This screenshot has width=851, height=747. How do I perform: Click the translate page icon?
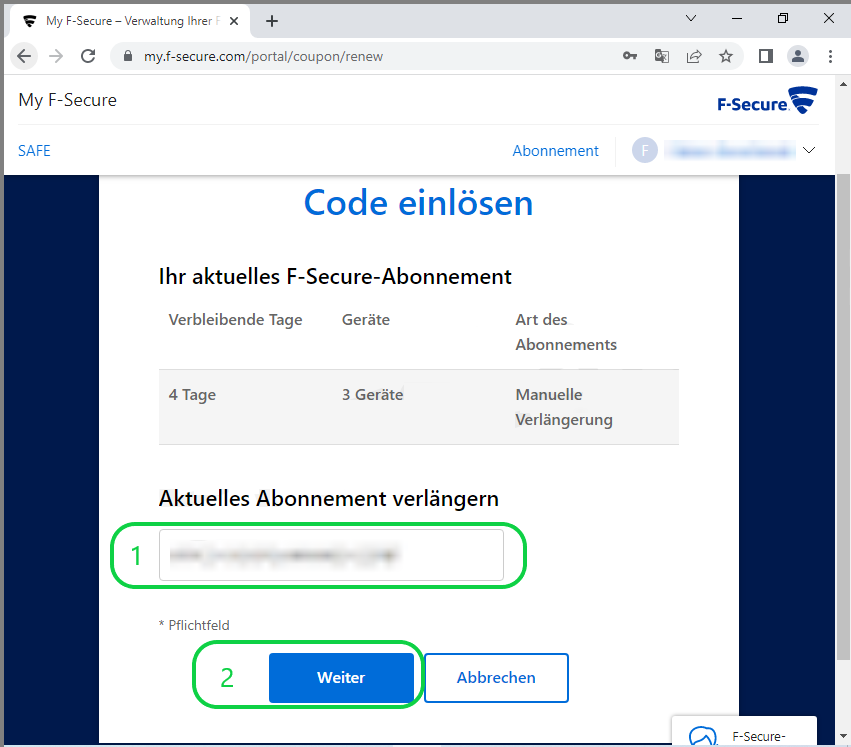(x=662, y=56)
